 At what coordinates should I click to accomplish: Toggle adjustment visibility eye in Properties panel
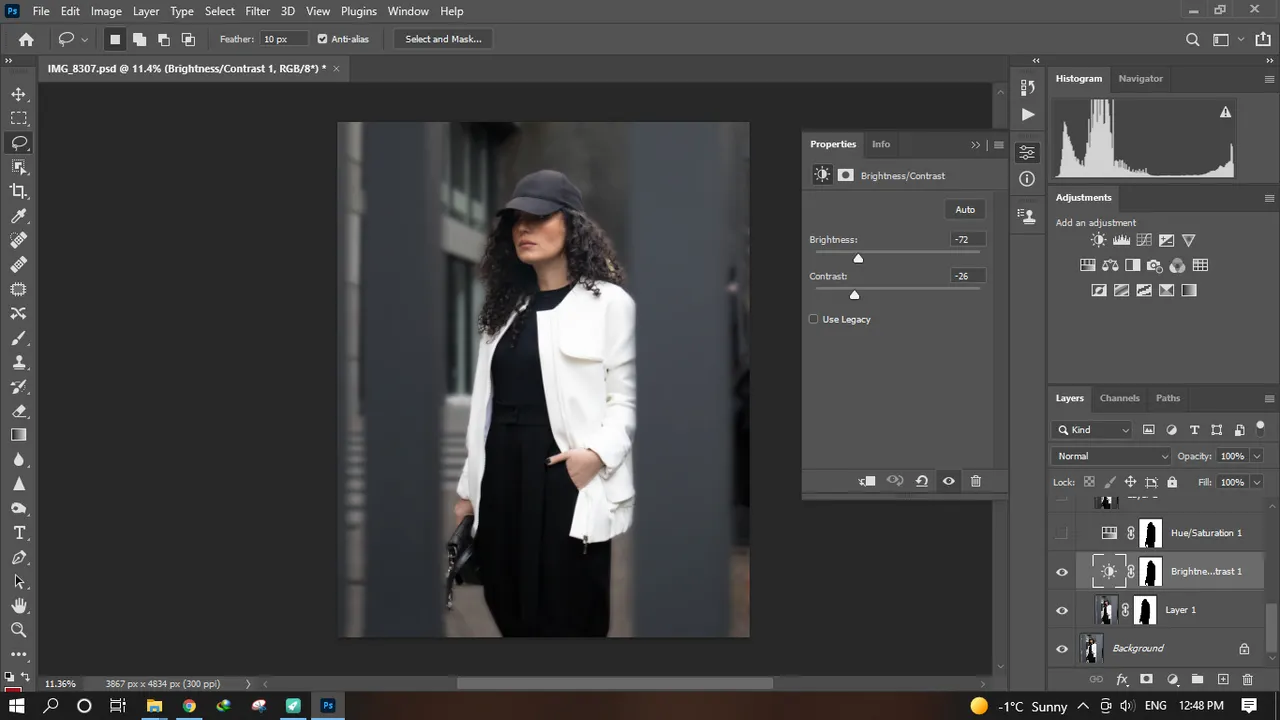tap(949, 481)
